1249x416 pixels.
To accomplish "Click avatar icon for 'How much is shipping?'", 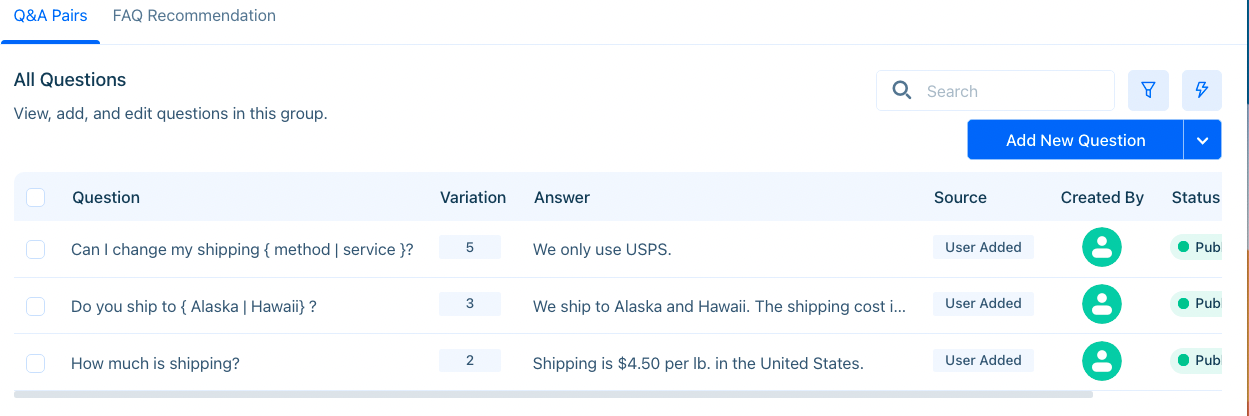I will point(1102,361).
